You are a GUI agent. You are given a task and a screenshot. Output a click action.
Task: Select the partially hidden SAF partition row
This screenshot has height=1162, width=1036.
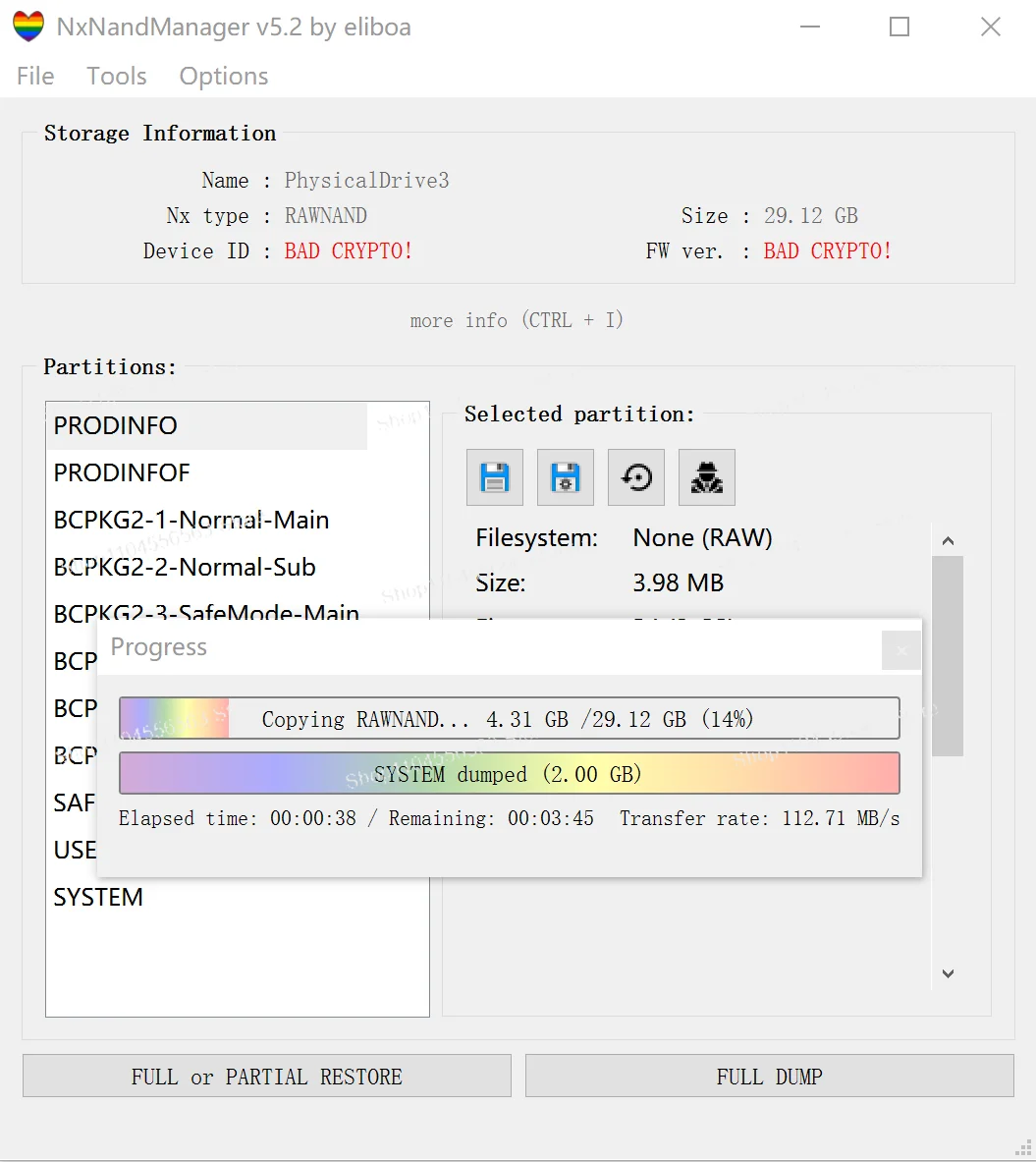click(x=73, y=802)
